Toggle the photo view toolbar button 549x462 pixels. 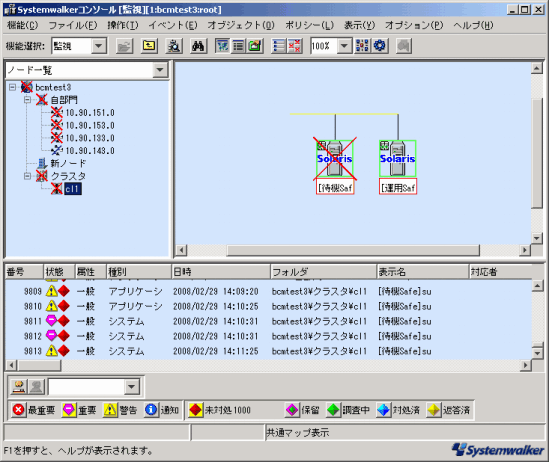coord(255,46)
